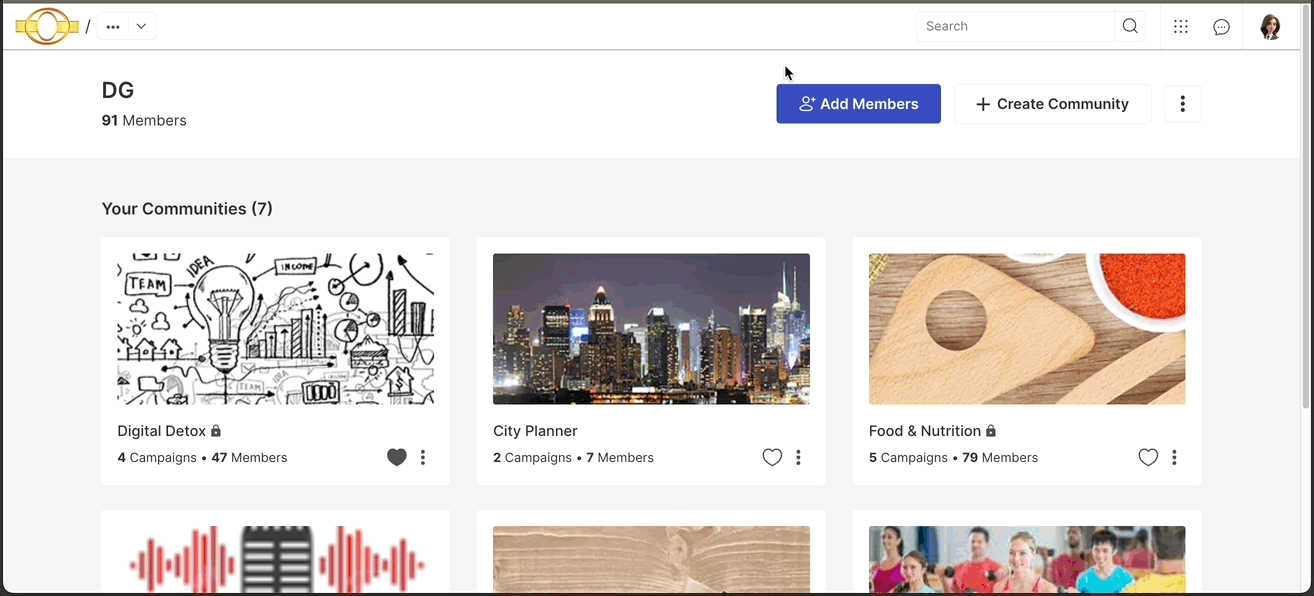Open the City Planner community title
The image size is (1314, 596).
click(x=535, y=431)
